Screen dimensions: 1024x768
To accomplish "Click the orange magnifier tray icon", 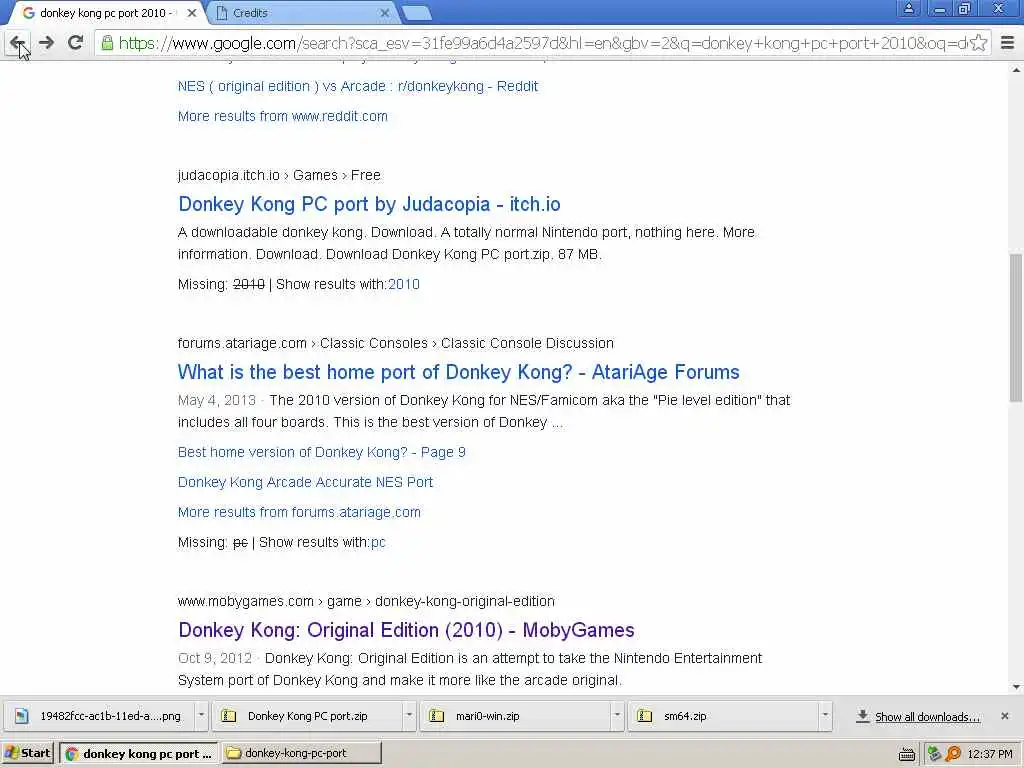I will click(x=953, y=754).
